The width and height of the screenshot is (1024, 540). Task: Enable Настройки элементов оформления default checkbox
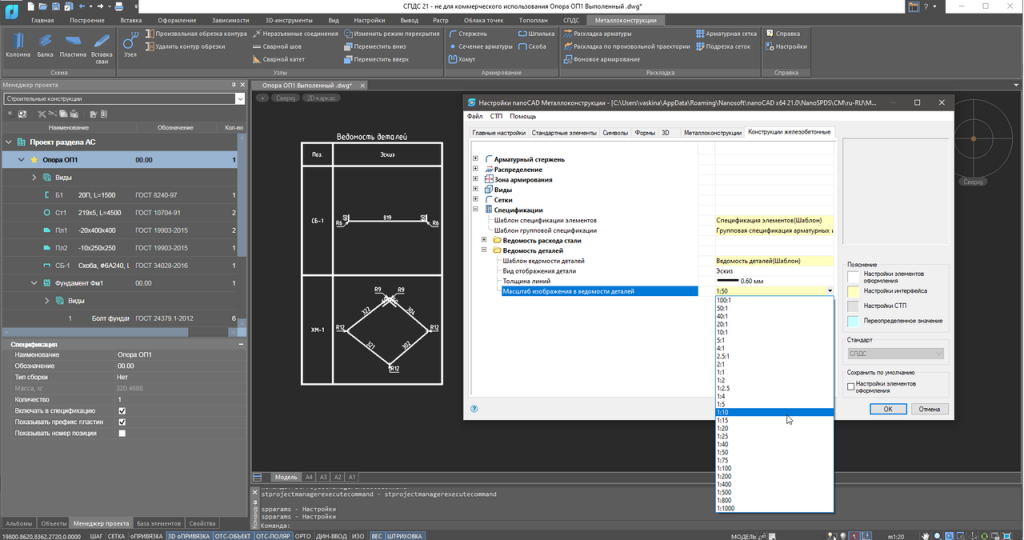pyautogui.click(x=851, y=387)
